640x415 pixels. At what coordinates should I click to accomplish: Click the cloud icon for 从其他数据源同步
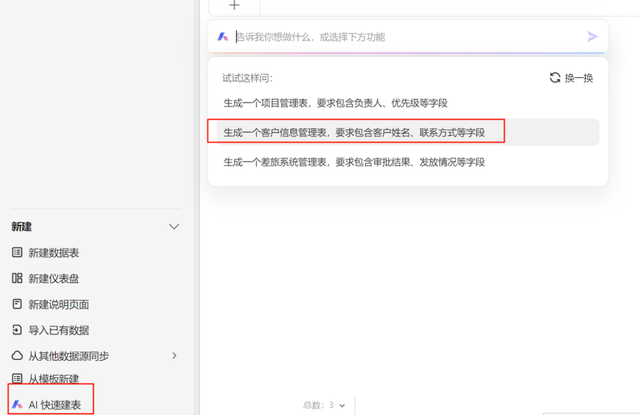tap(17, 355)
